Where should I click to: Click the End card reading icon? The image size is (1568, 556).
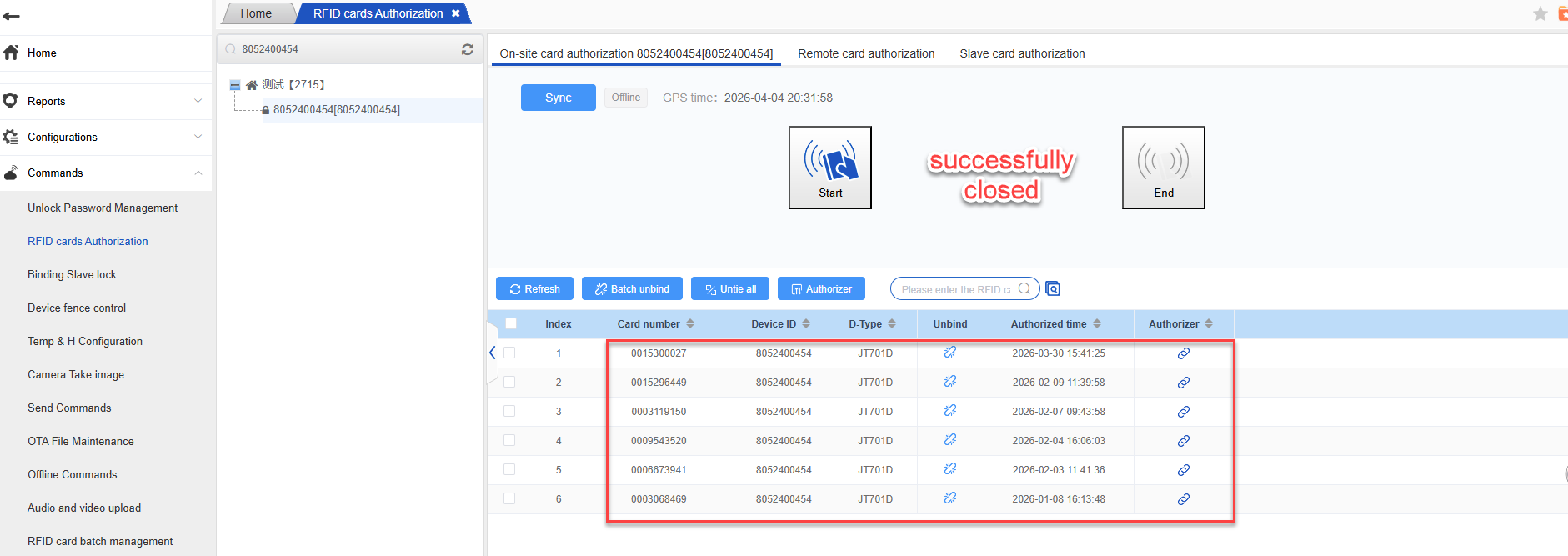tap(1163, 167)
